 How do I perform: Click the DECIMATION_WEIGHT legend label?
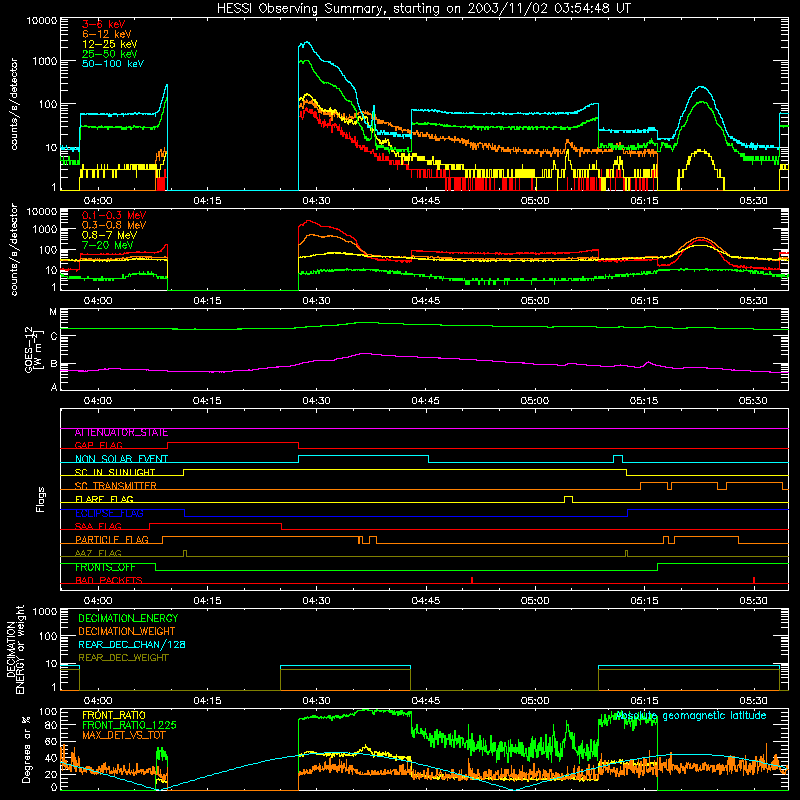tap(127, 632)
